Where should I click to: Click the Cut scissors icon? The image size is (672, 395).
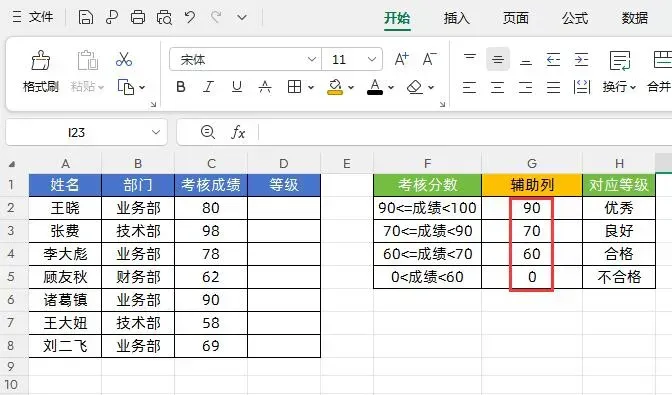click(124, 60)
